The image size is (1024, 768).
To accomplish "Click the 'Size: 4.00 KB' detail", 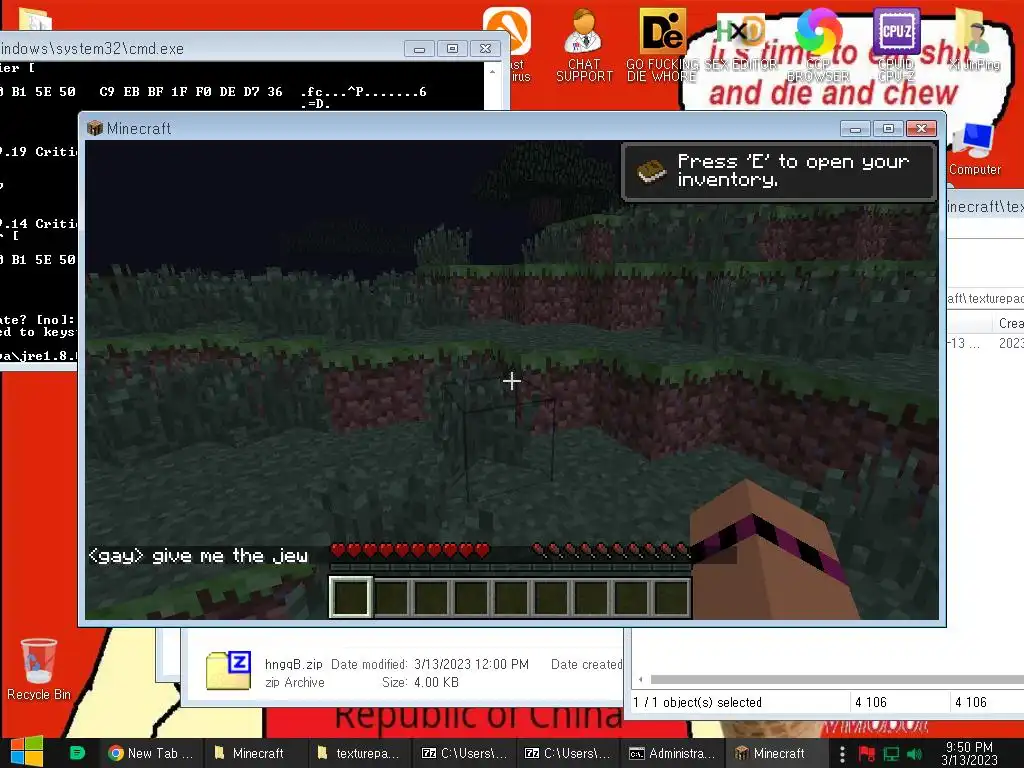I will pyautogui.click(x=420, y=682).
